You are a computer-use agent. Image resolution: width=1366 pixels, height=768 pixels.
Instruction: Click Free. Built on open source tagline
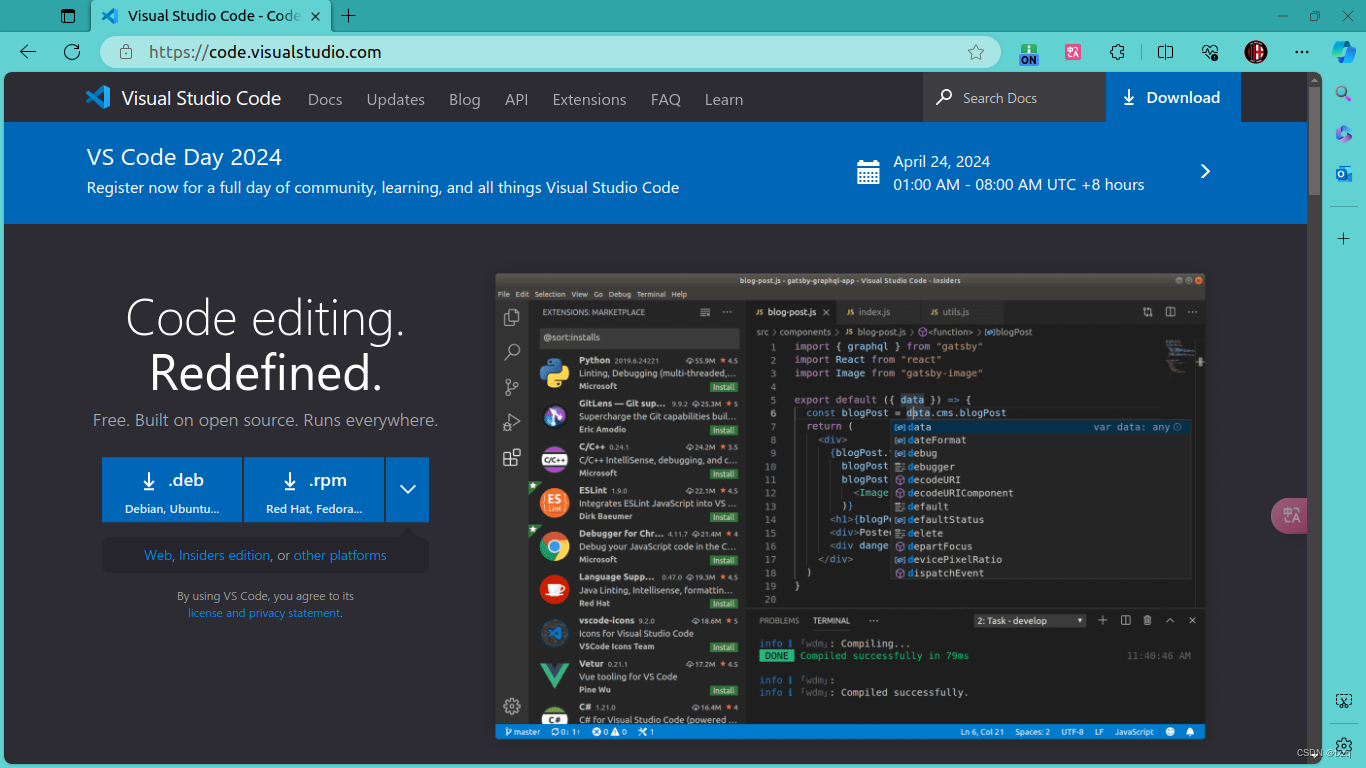tap(265, 420)
